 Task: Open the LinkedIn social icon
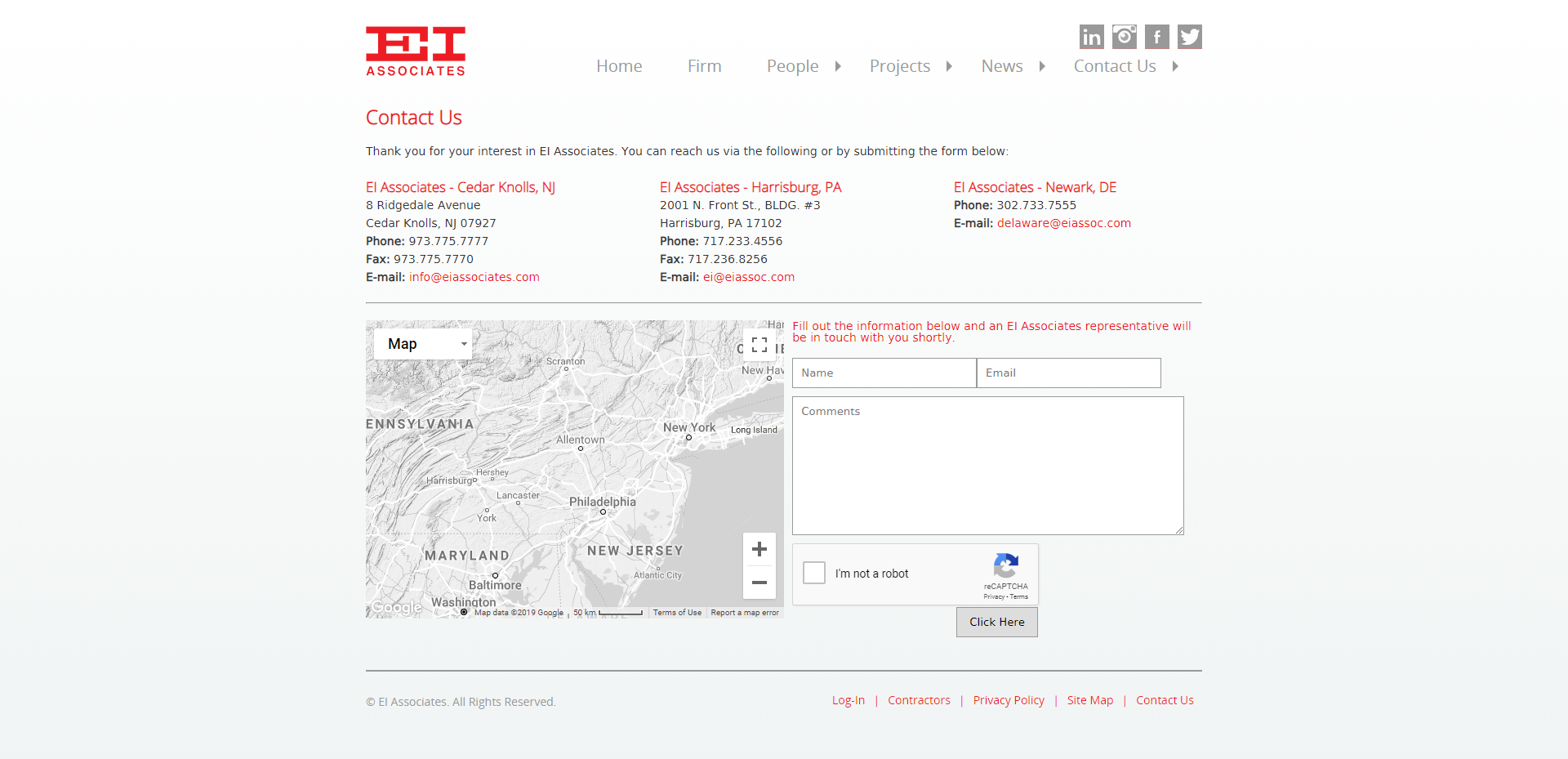[1092, 37]
